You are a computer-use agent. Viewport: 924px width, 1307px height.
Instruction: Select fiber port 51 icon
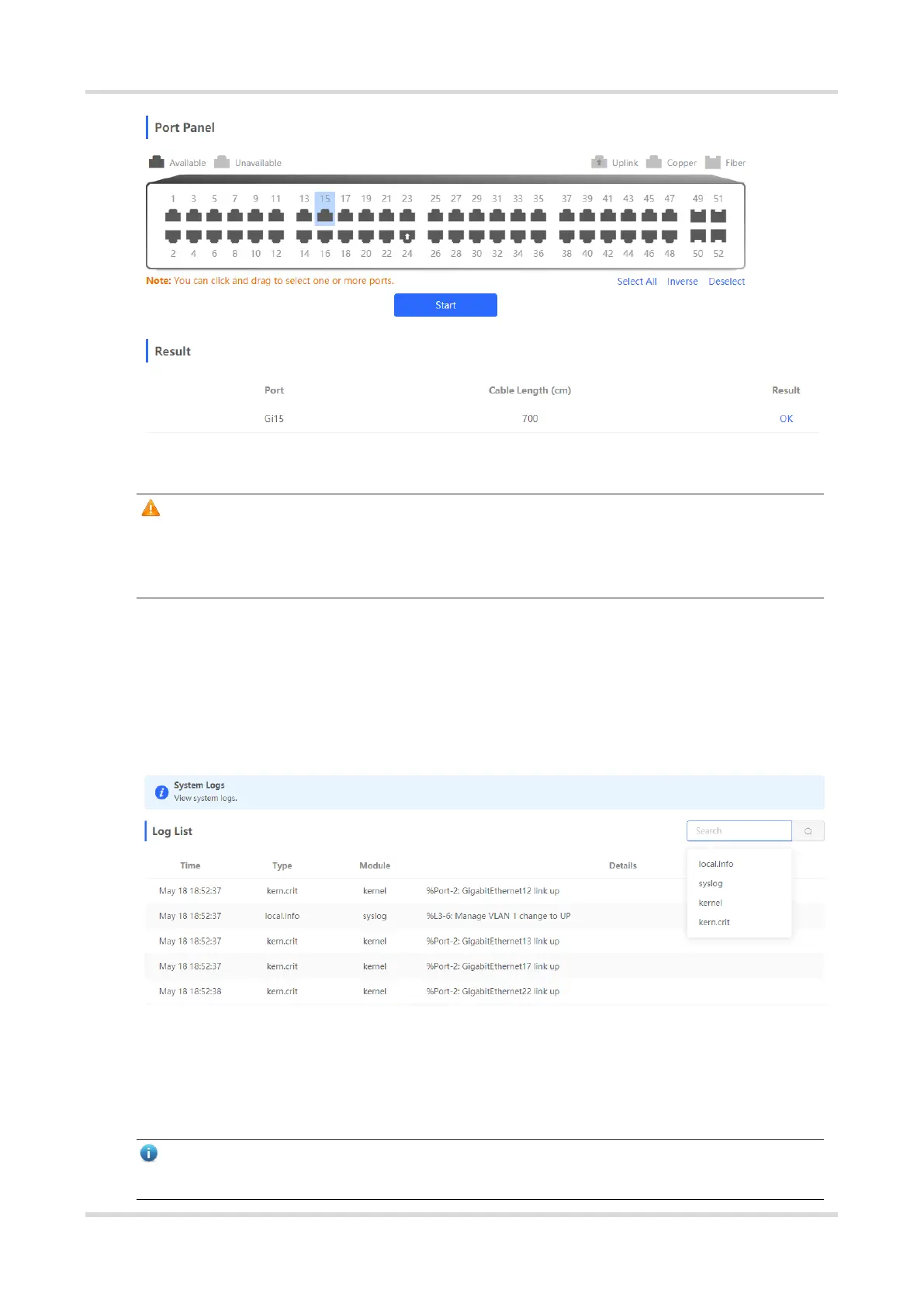tap(718, 215)
